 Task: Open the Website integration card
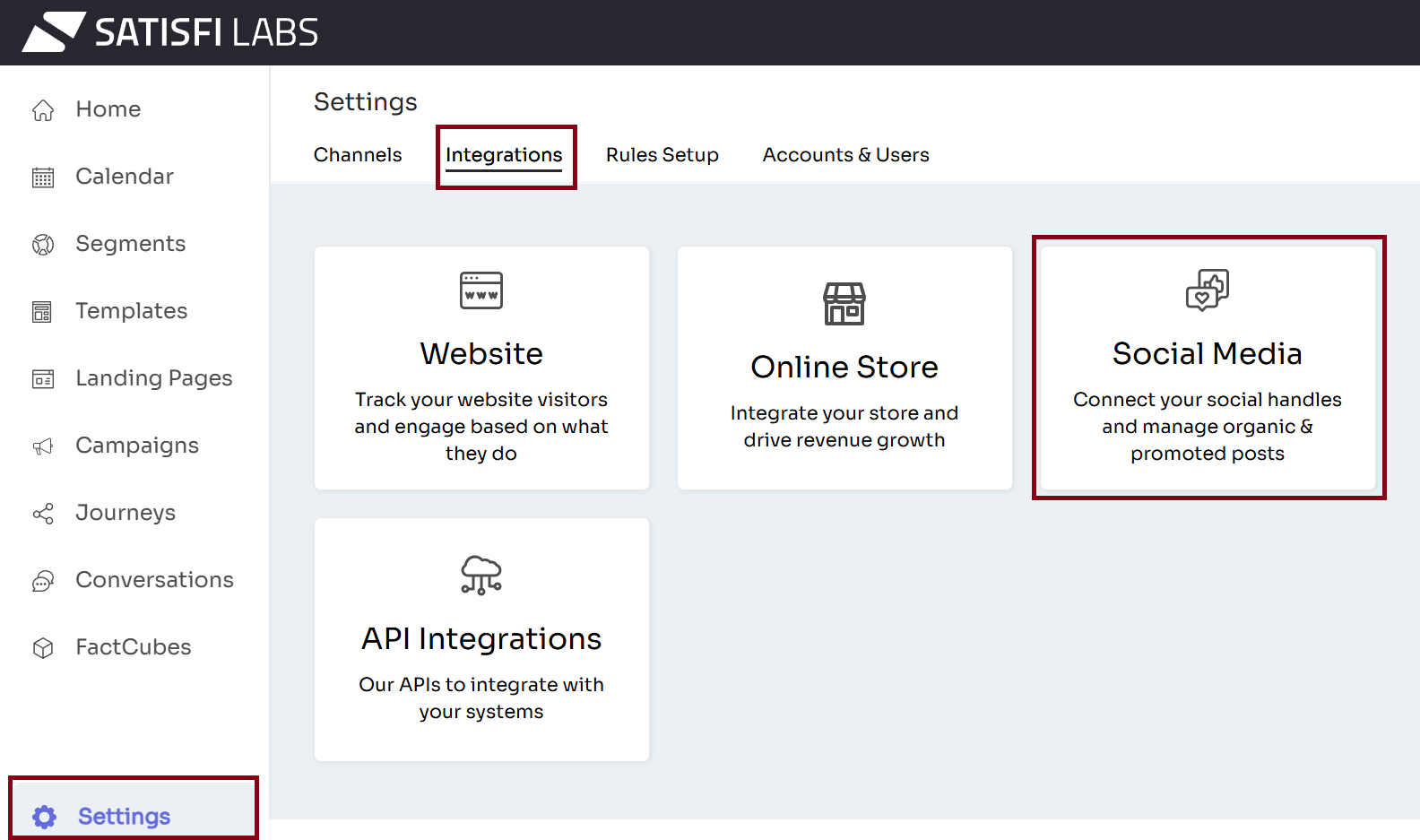pyautogui.click(x=481, y=368)
